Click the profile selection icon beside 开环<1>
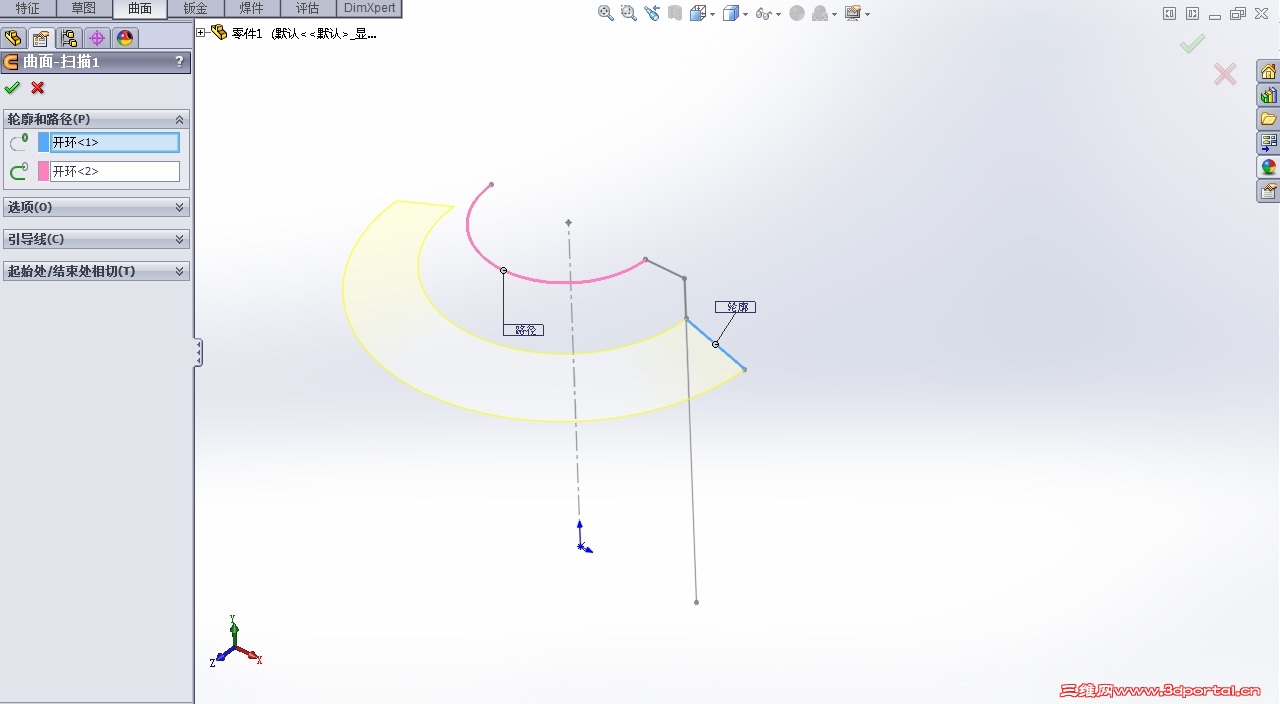The height and width of the screenshot is (704, 1280). coord(18,142)
